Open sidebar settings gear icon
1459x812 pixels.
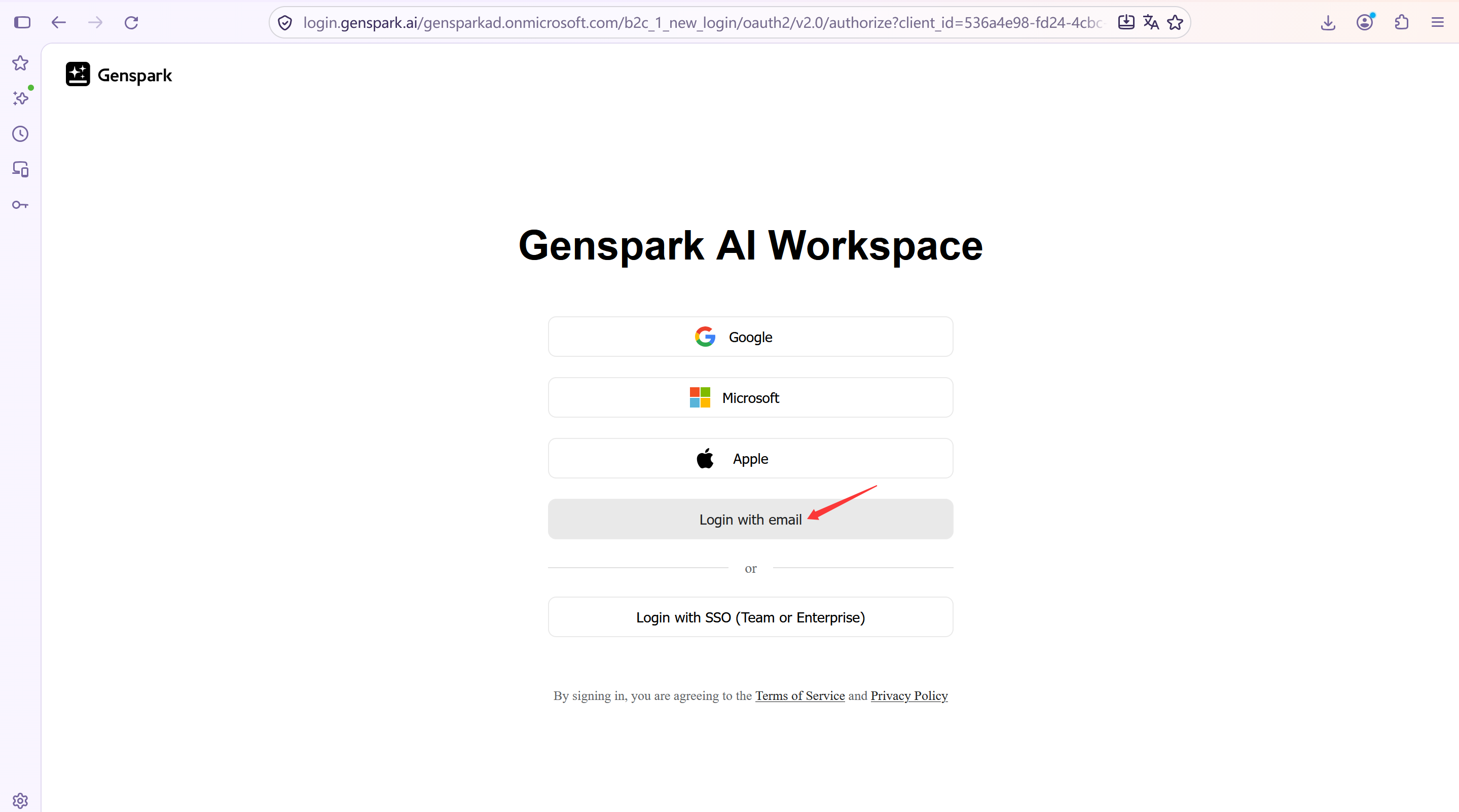(x=20, y=800)
